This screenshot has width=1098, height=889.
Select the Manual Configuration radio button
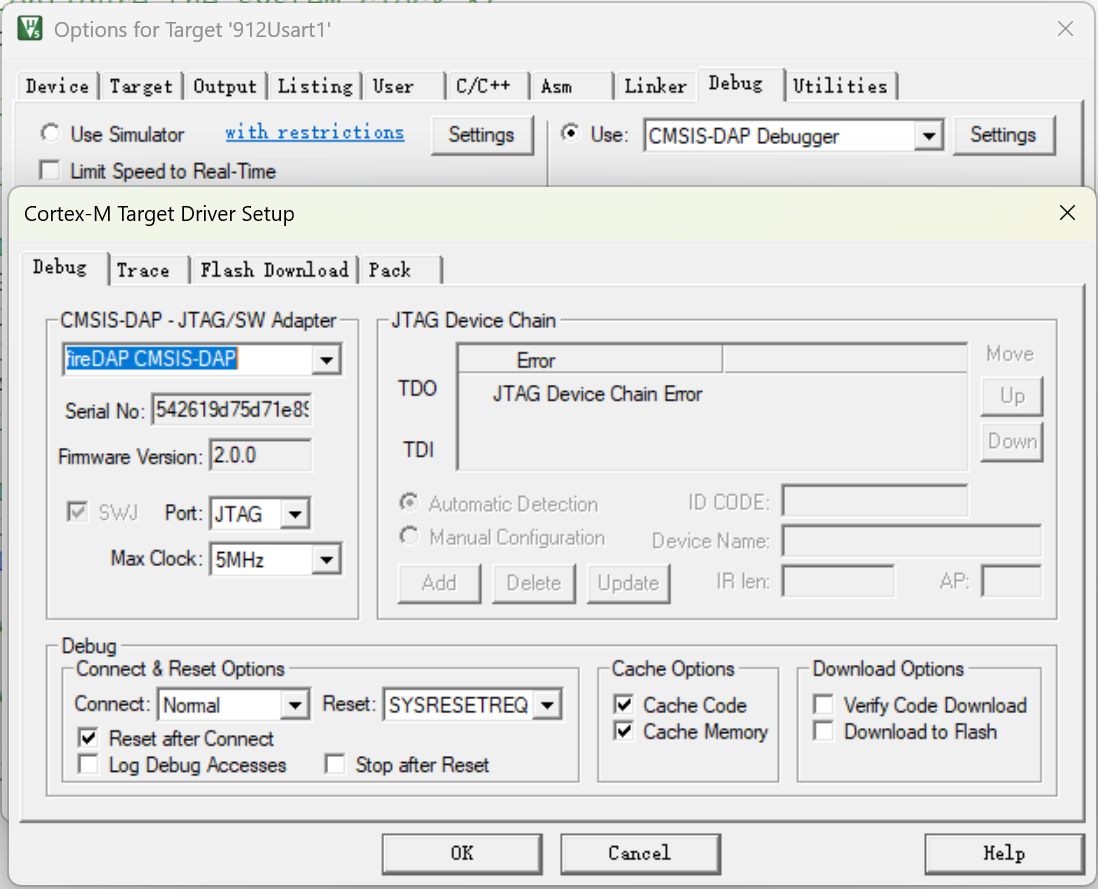409,536
